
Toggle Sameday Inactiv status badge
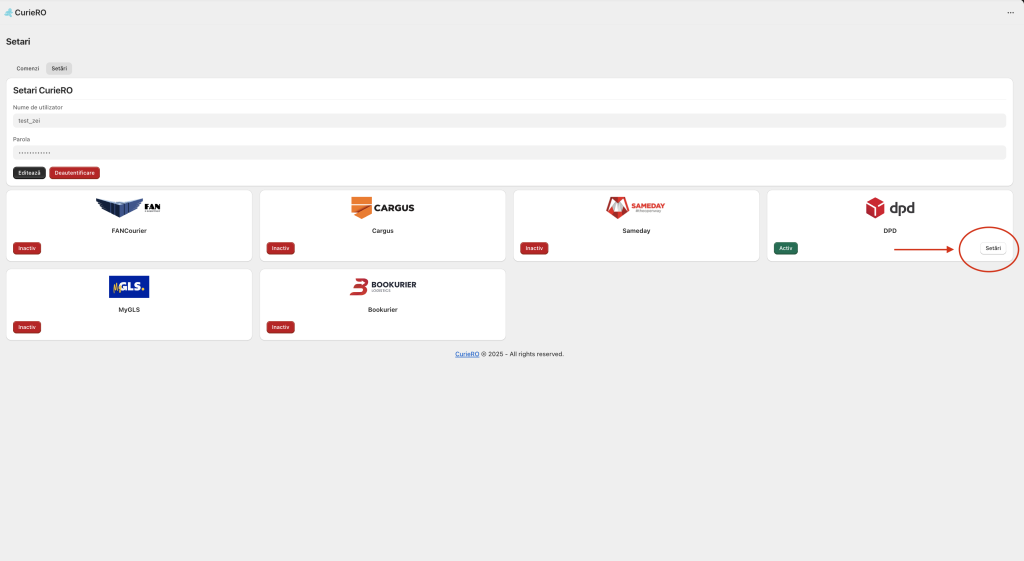534,248
